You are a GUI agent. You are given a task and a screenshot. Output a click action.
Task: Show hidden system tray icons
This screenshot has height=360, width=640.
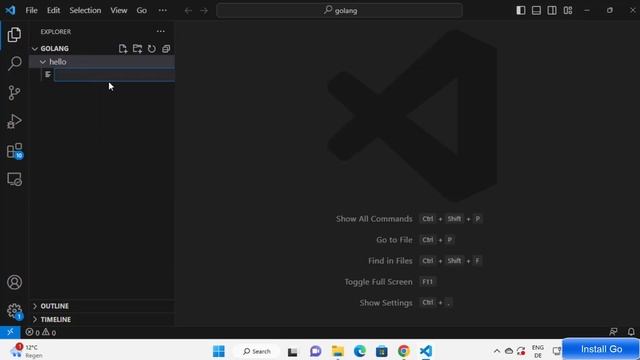coord(497,351)
